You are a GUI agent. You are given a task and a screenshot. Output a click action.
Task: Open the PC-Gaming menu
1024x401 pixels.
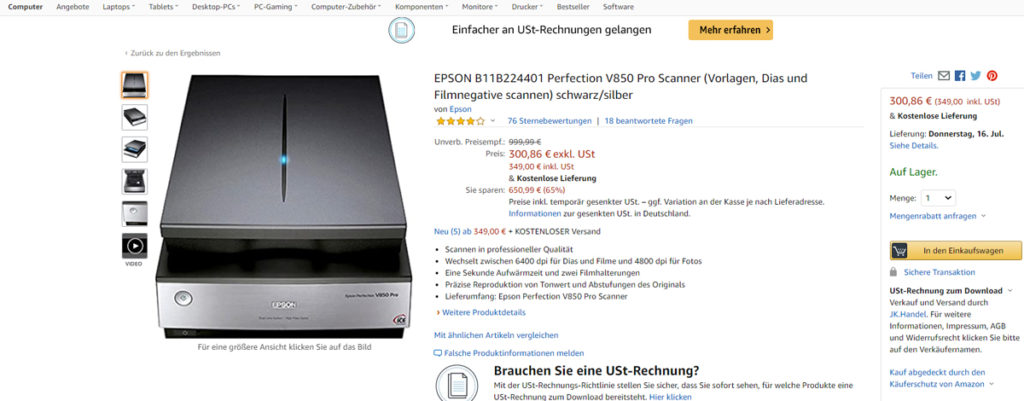(x=276, y=7)
